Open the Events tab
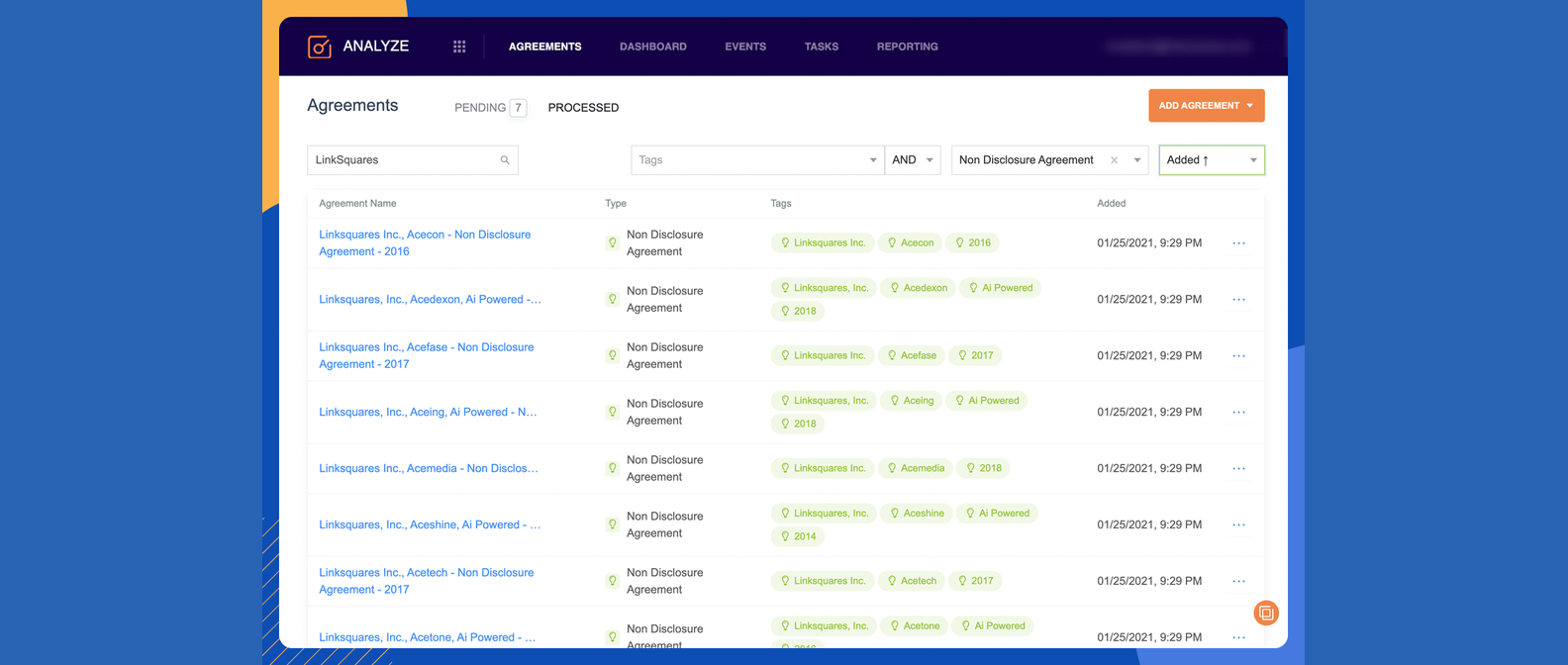This screenshot has width=1568, height=665. (745, 47)
